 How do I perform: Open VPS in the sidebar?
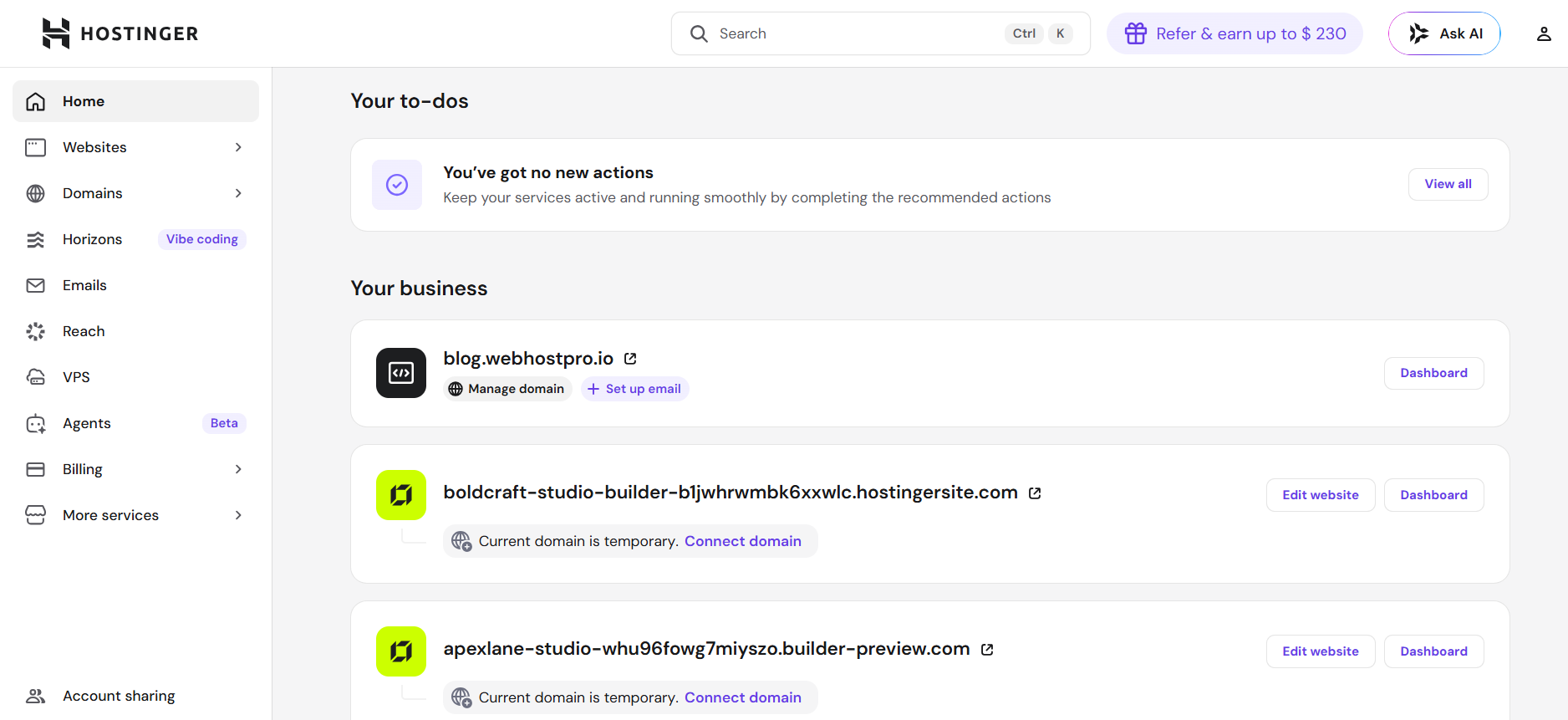(x=135, y=377)
